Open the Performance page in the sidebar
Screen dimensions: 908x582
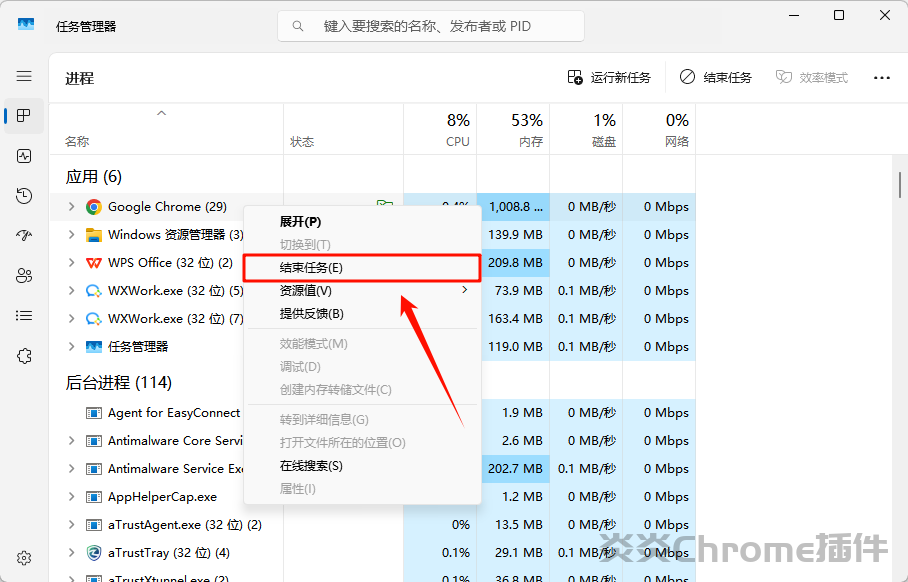click(x=24, y=156)
